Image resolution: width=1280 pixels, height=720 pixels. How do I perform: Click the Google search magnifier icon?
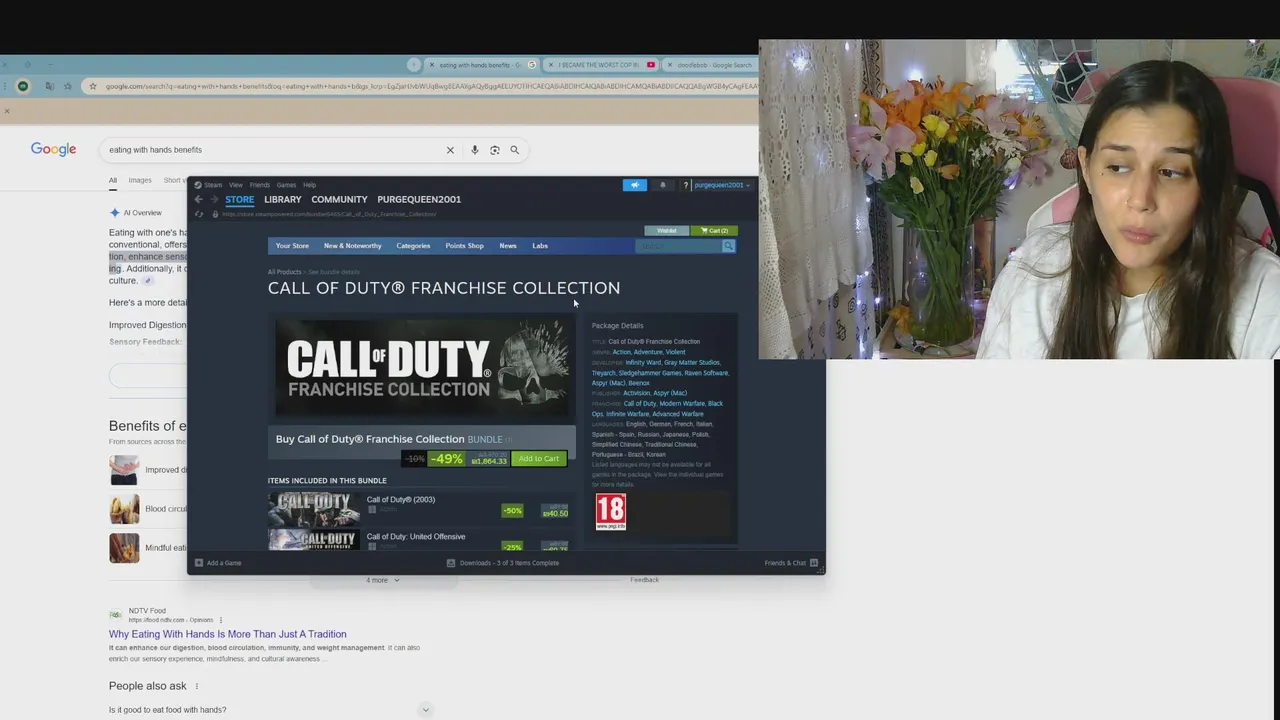[515, 150]
